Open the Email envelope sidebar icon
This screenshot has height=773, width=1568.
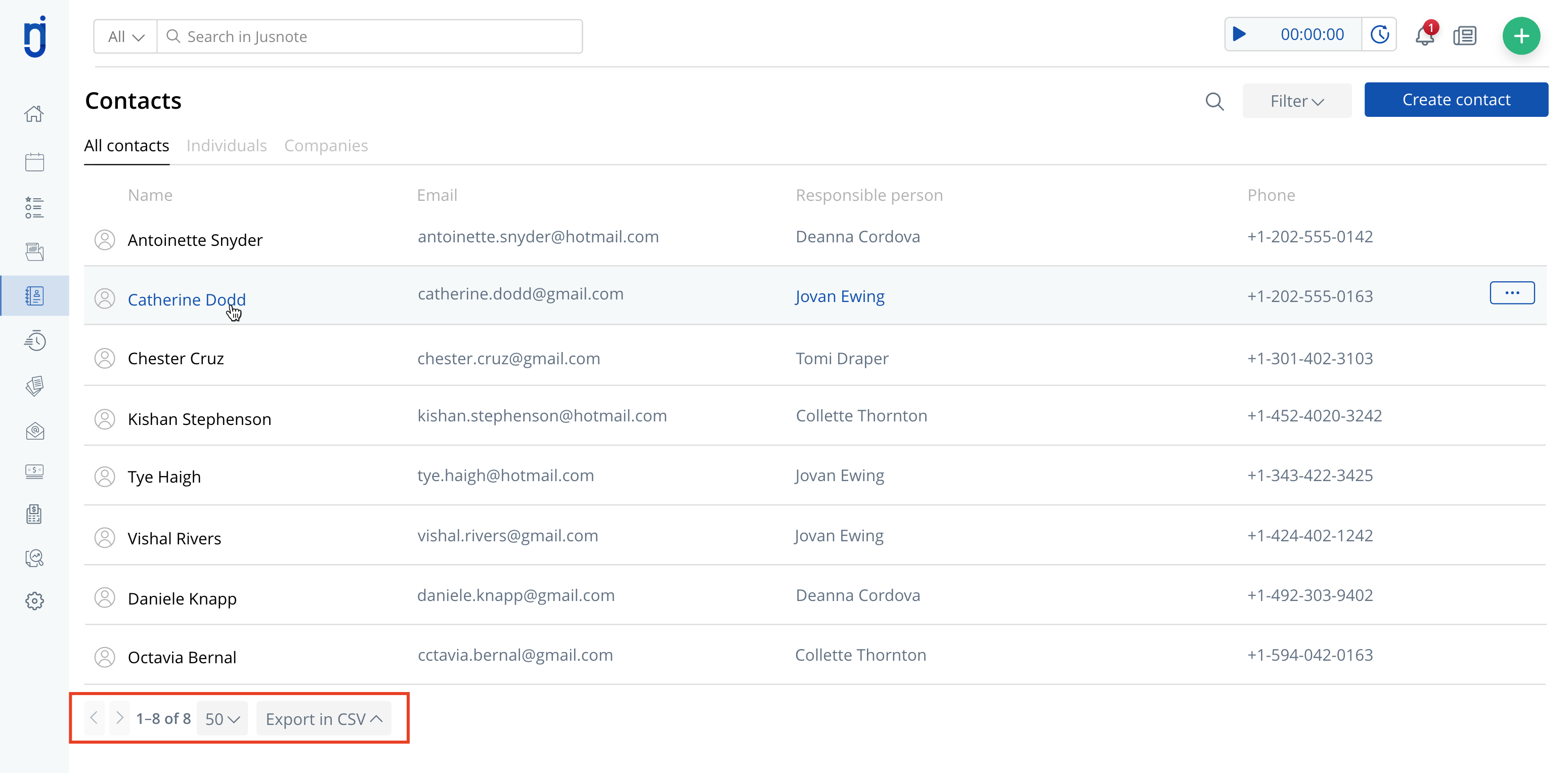click(35, 431)
